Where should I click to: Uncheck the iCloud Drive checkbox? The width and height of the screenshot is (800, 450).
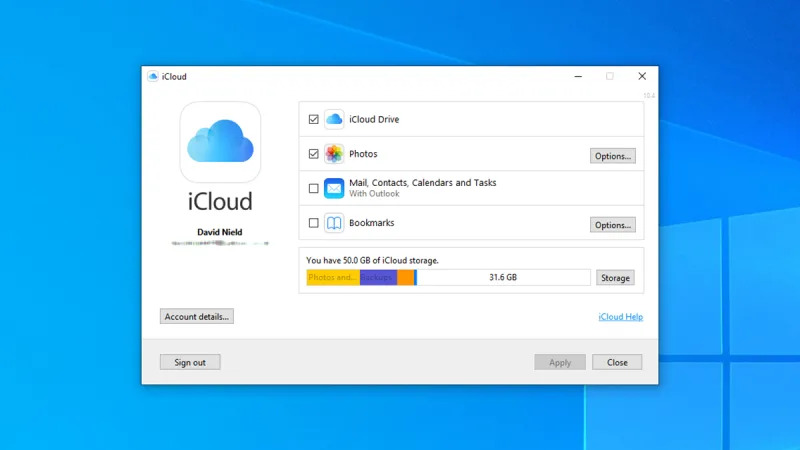[x=313, y=119]
